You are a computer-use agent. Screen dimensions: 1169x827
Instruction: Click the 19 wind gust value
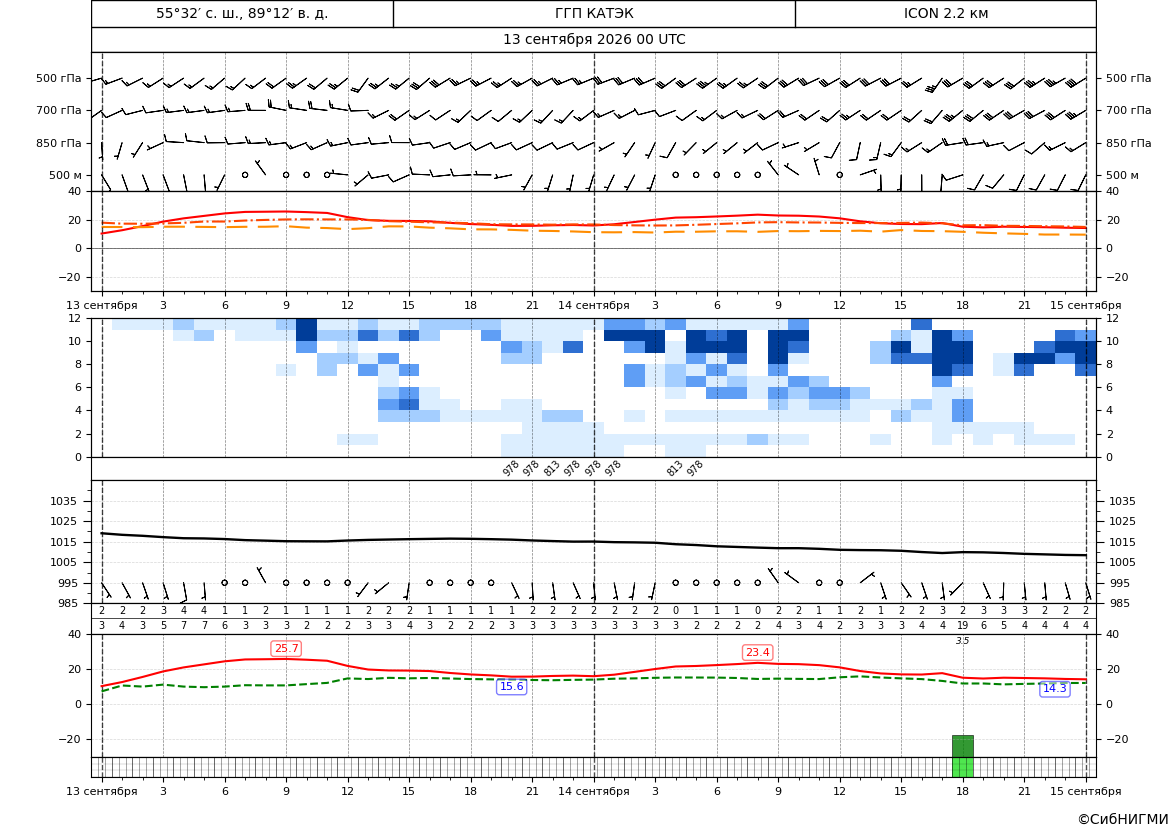pos(962,626)
